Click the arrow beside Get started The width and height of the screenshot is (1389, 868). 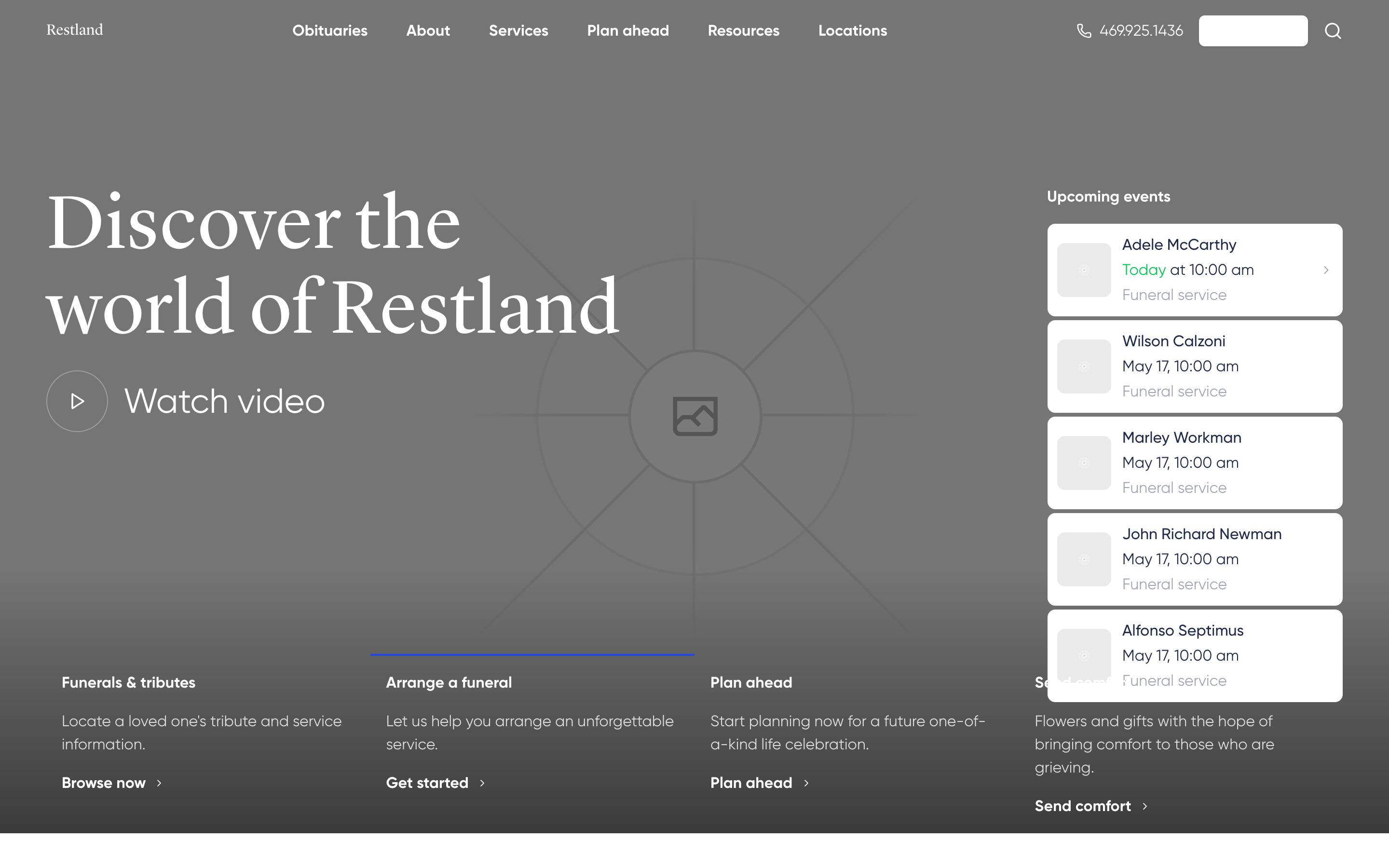click(x=482, y=783)
